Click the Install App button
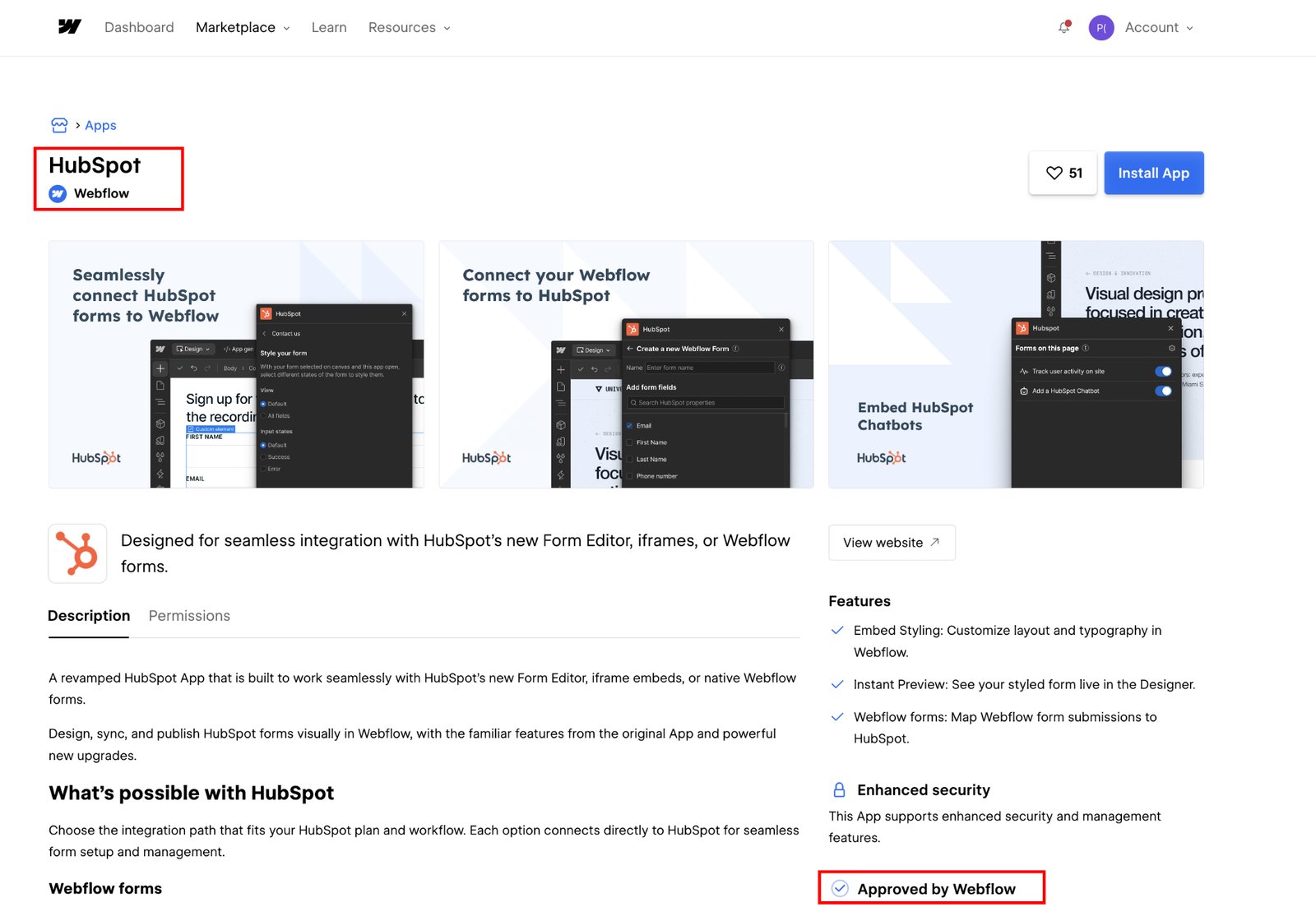Image resolution: width=1316 pixels, height=907 pixels. (1153, 173)
